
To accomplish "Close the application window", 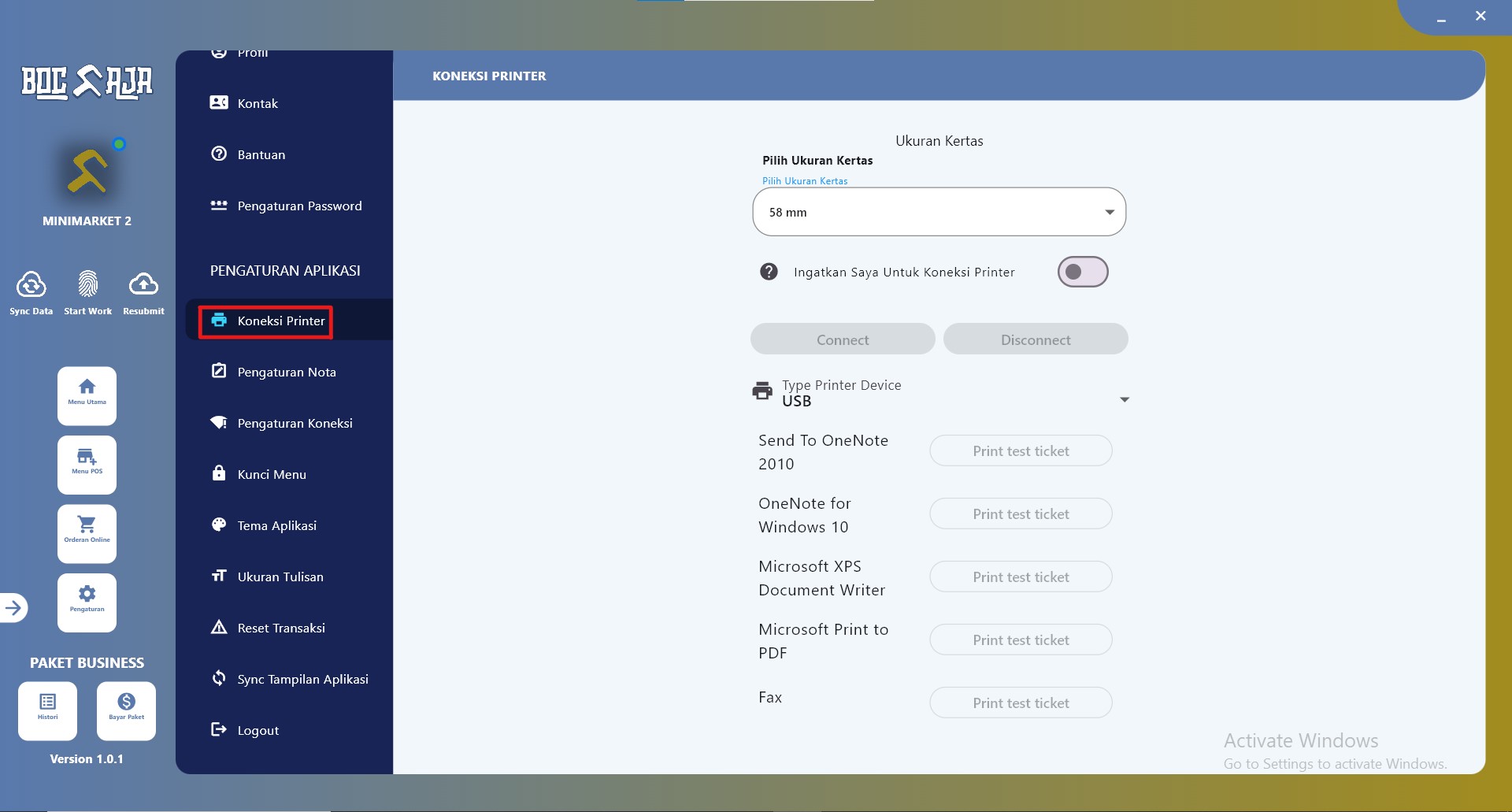I will [1480, 16].
